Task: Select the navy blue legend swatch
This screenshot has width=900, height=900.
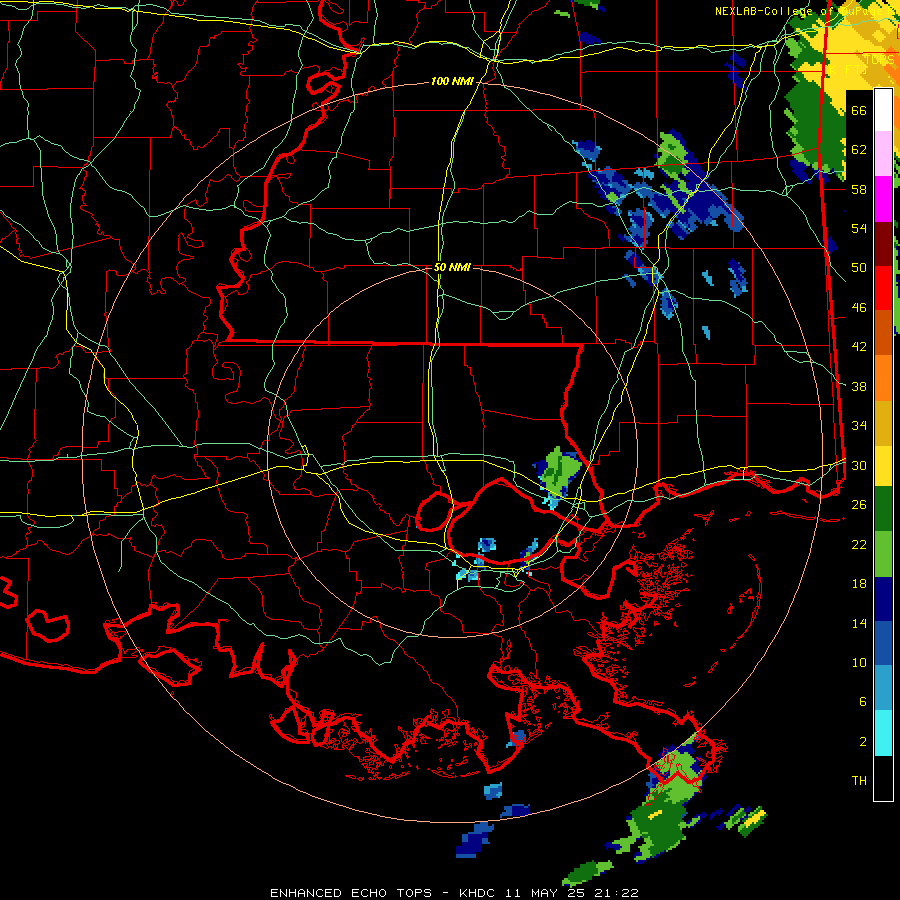Action: click(x=883, y=599)
